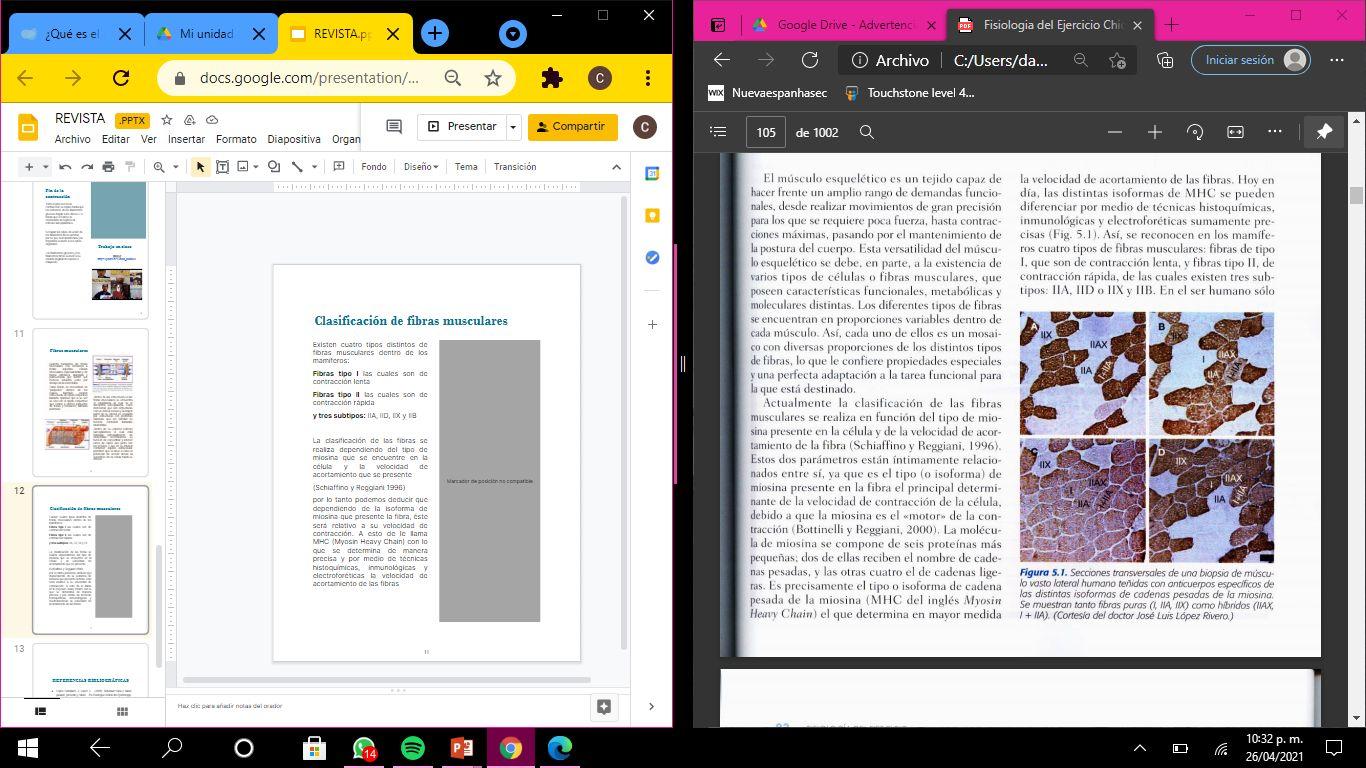1366x768 pixels.
Task: Open the Editar menu
Action: [x=116, y=139]
